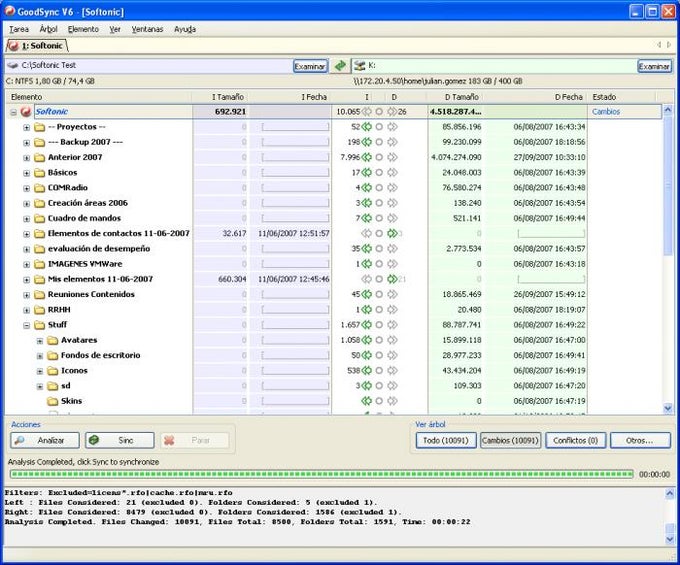Screen dimensions: 680x565
Task: Expand the Iconos subfolder
Action: click(40, 372)
